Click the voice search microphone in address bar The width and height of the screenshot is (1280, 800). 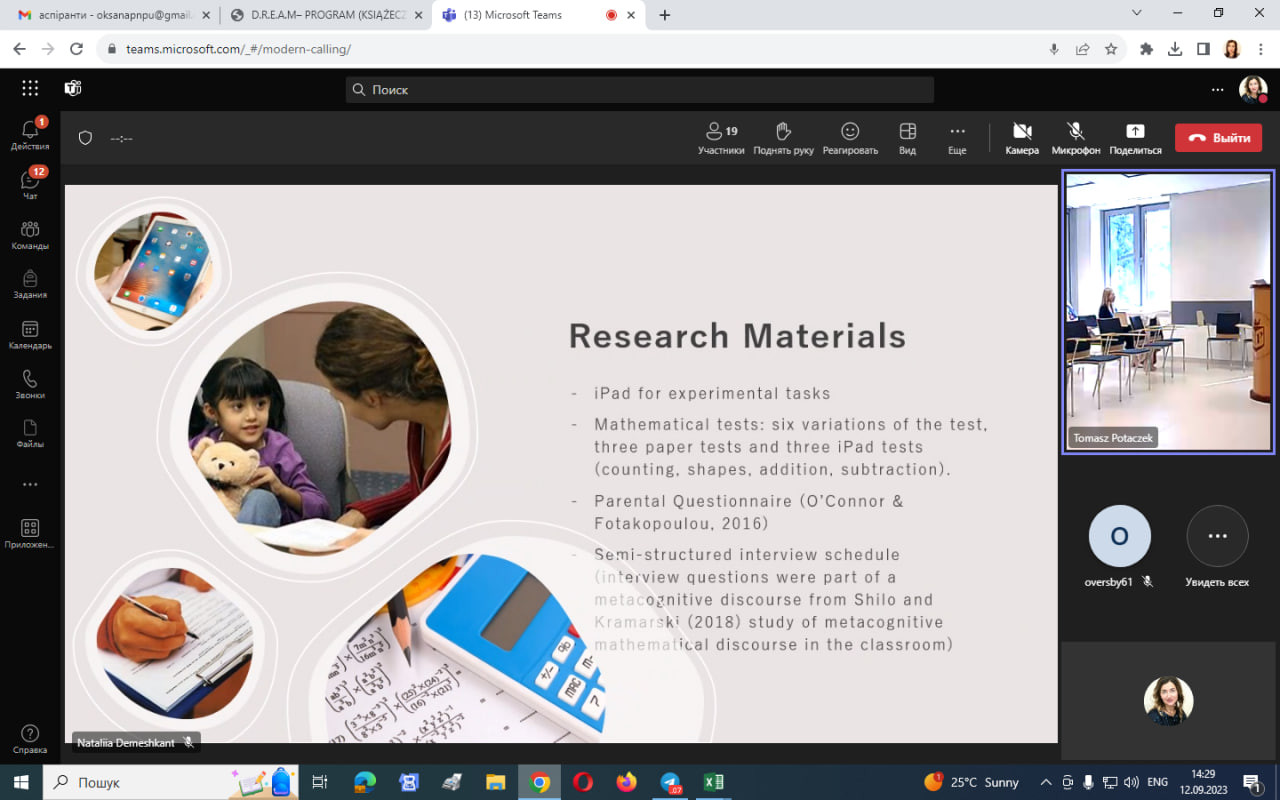pos(1054,48)
